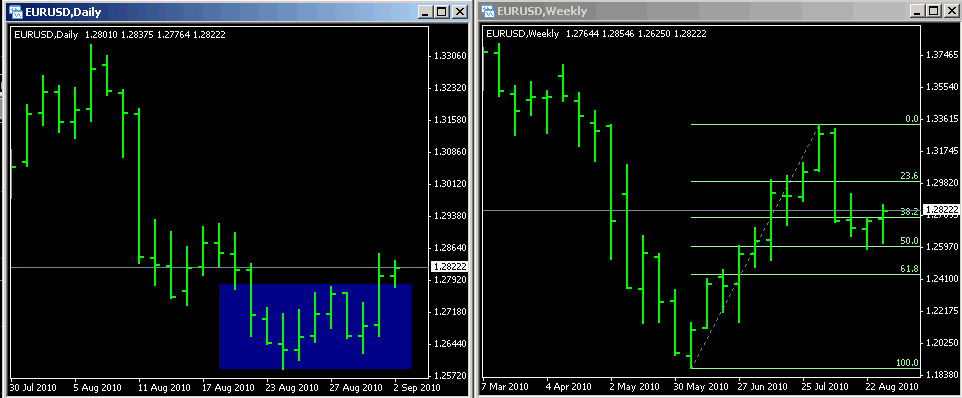Click the 7 Mar 2010 date label
Viewport: 962px width, 398px height.
[506, 387]
